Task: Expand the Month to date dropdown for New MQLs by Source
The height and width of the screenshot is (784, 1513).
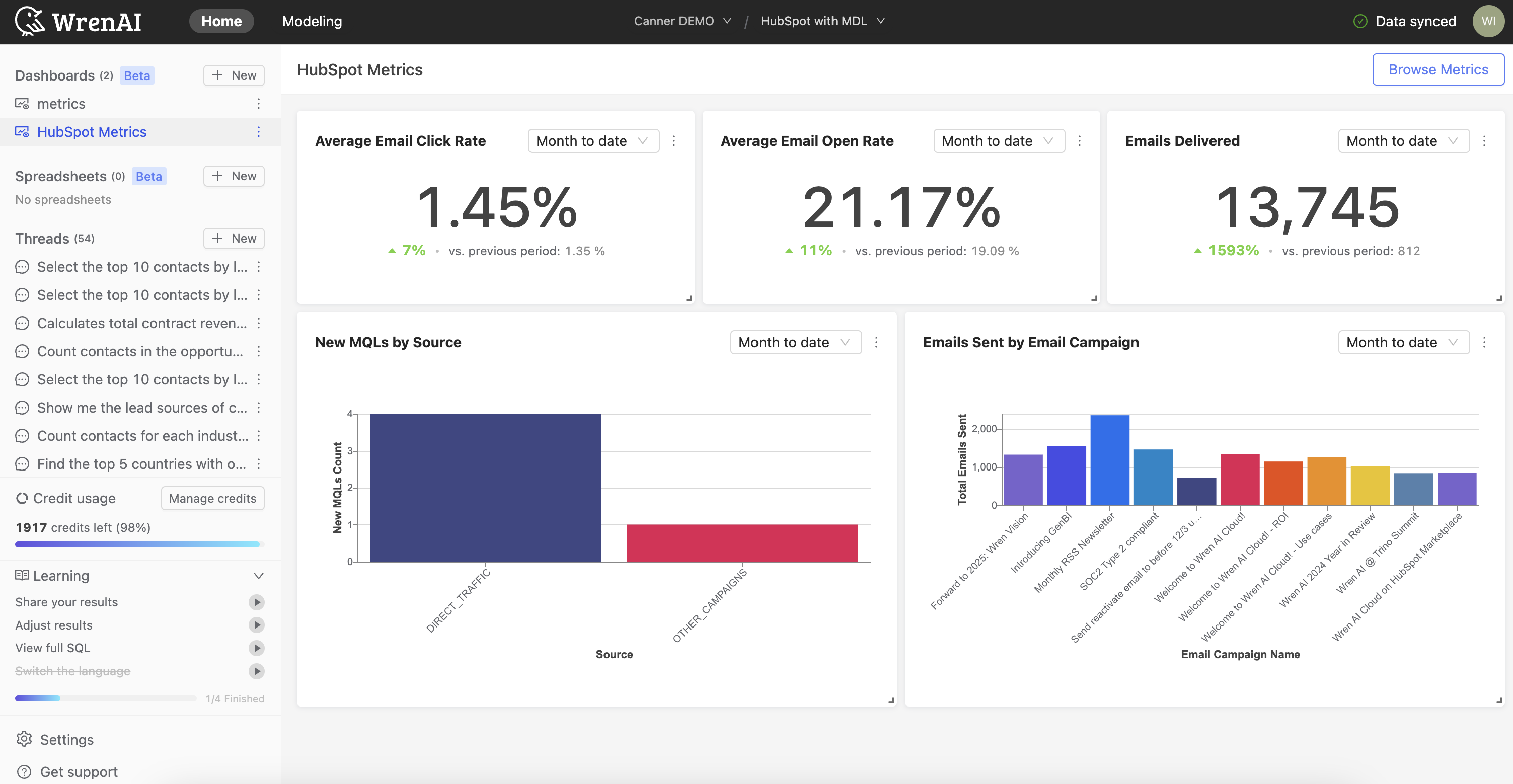Action: click(x=796, y=341)
